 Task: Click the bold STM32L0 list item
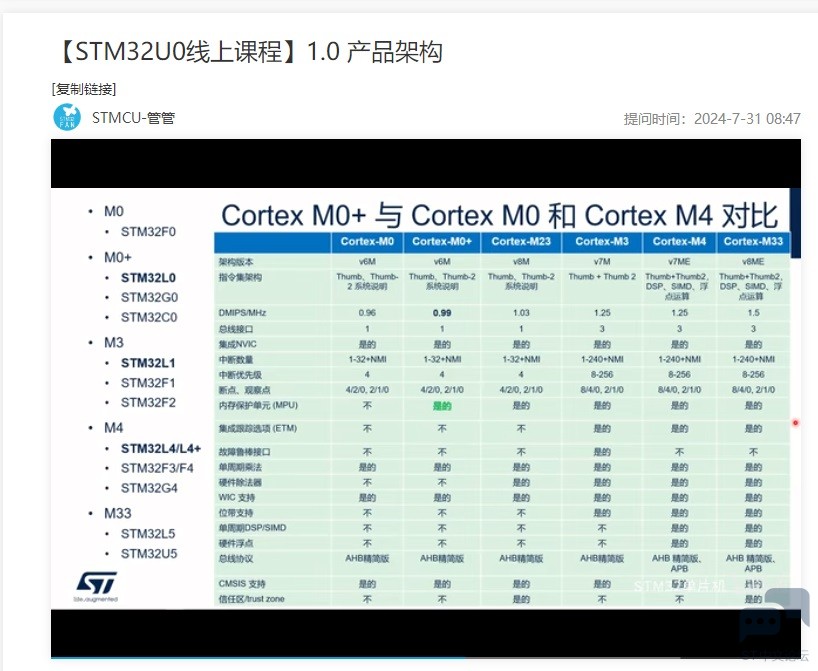148,278
